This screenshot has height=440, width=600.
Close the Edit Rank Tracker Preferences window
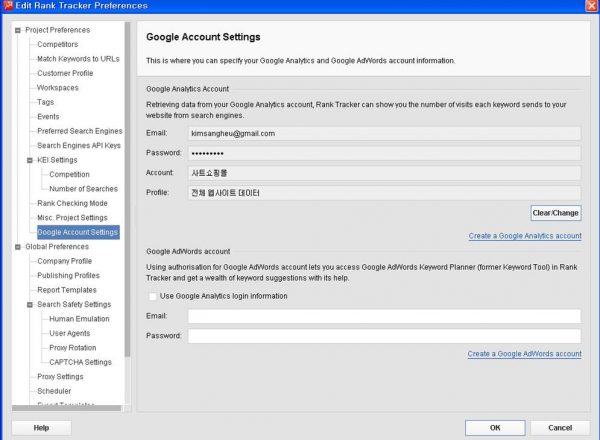pyautogui.click(x=592, y=6)
